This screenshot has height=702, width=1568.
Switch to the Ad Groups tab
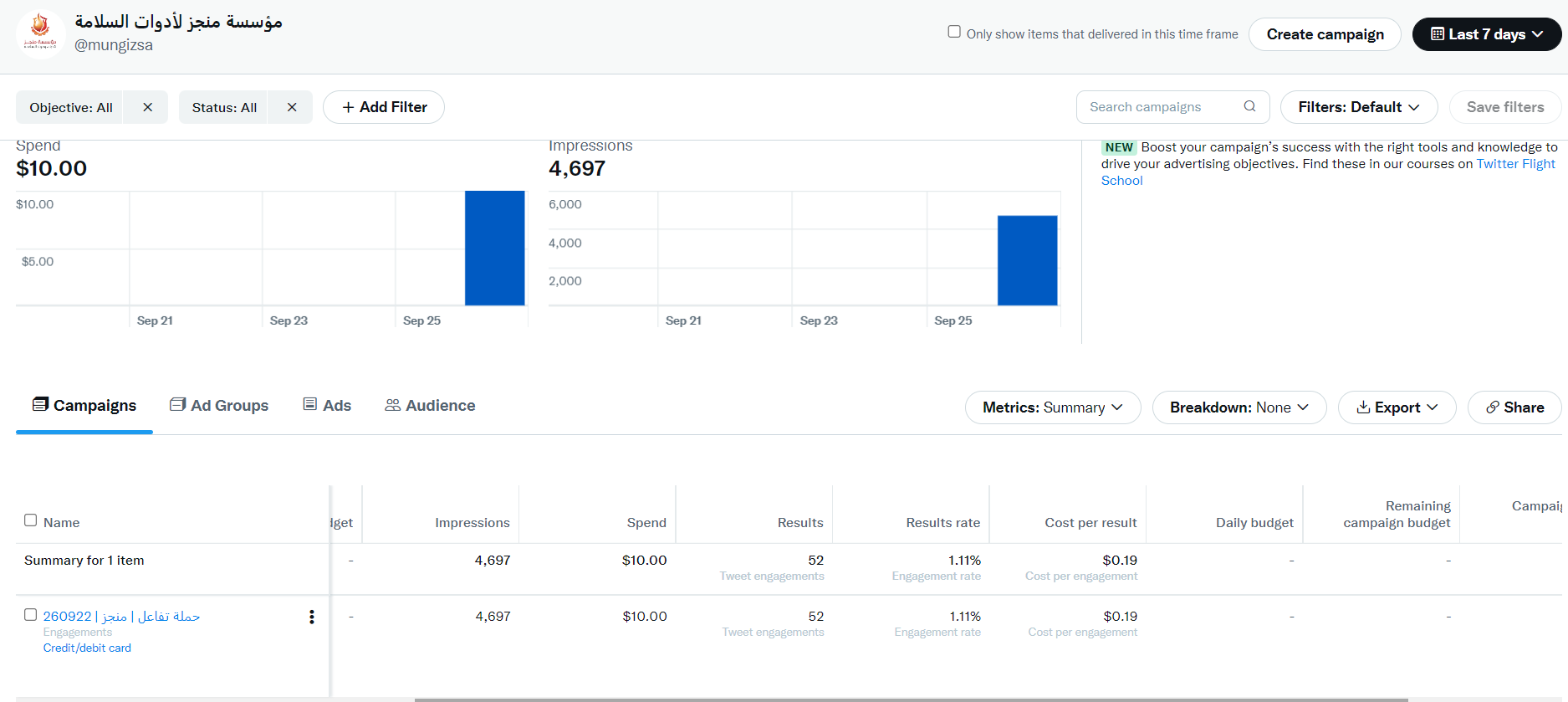click(219, 406)
